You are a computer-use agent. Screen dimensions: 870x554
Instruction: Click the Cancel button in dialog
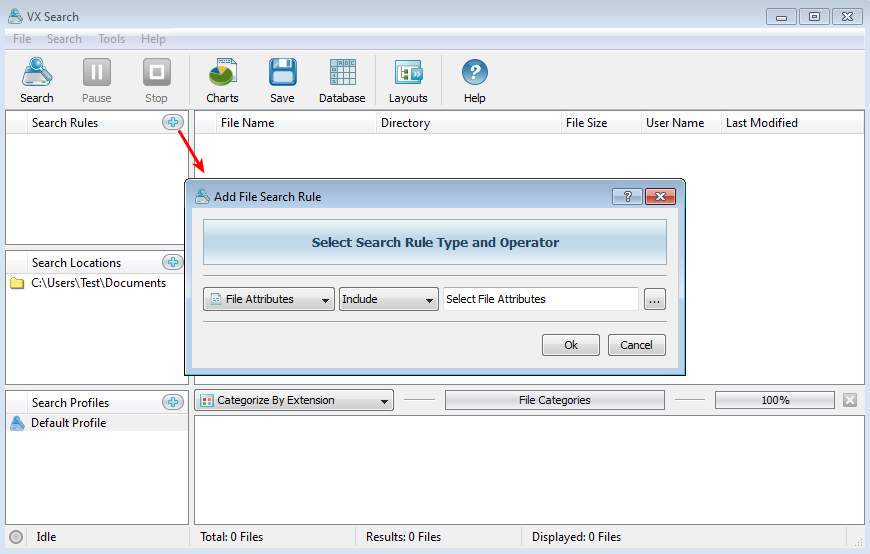tap(636, 345)
